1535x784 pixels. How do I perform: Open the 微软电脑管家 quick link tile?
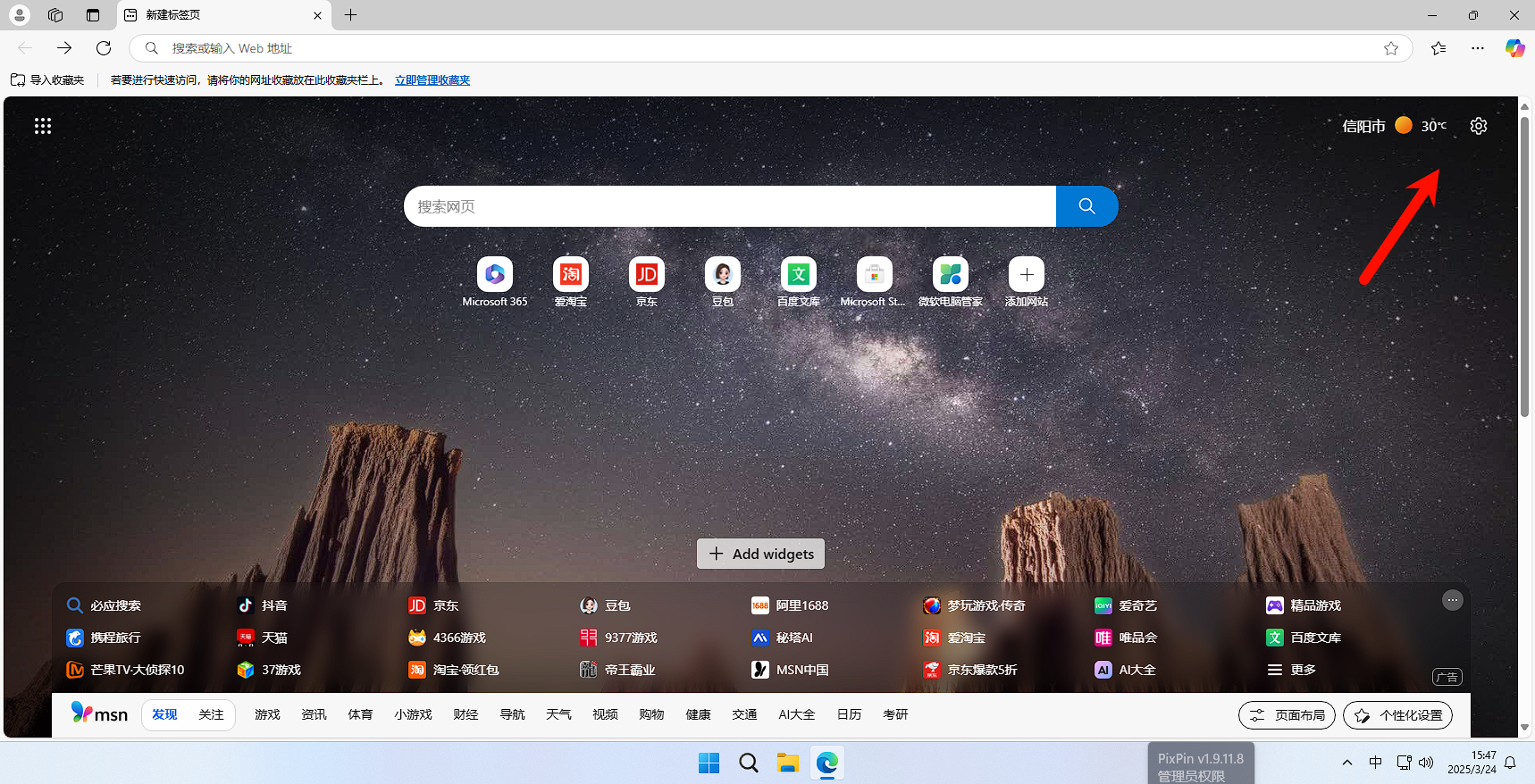[951, 282]
